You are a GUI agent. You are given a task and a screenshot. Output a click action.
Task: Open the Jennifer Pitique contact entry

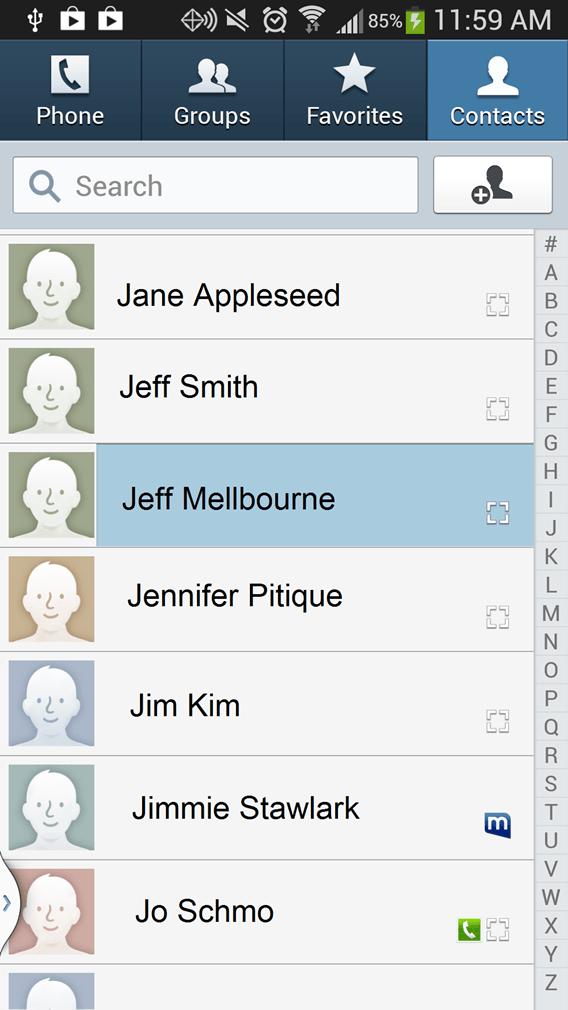tap(267, 600)
